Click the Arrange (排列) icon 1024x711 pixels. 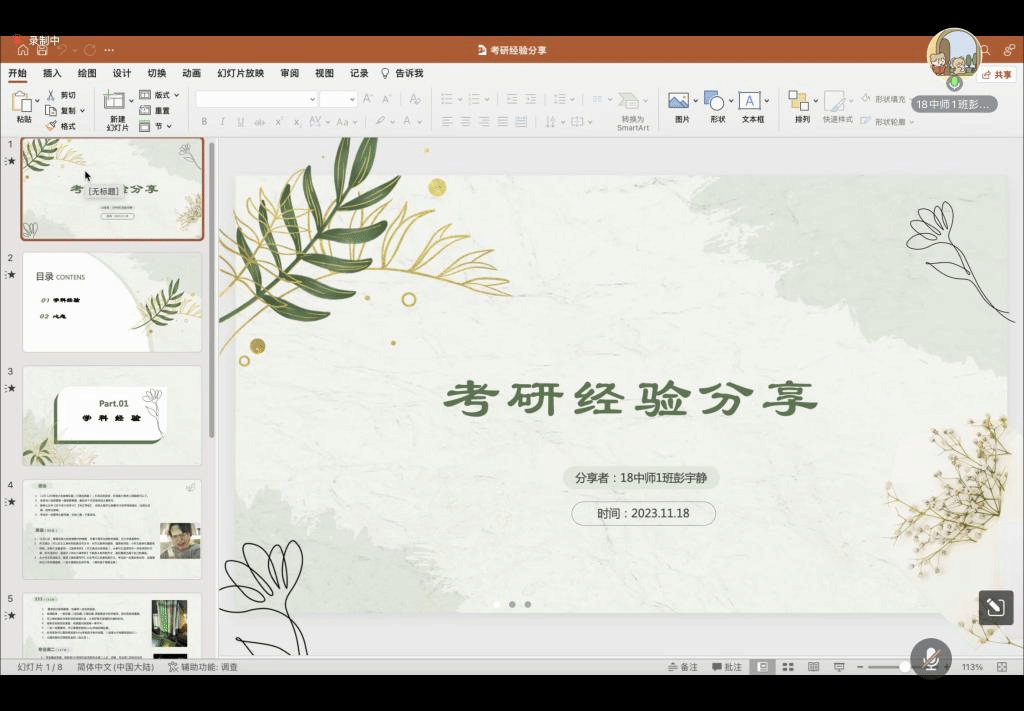[x=799, y=101]
